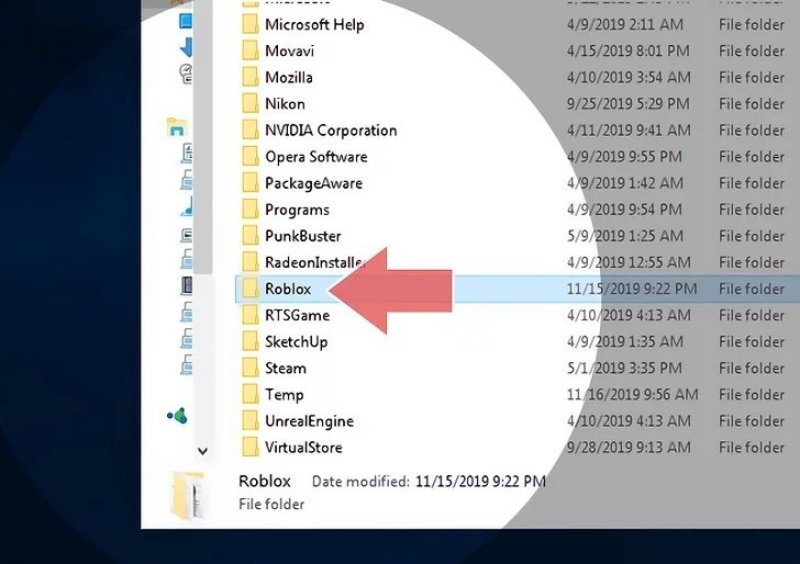Select the Opera Software folder
The image size is (800, 564).
315,157
